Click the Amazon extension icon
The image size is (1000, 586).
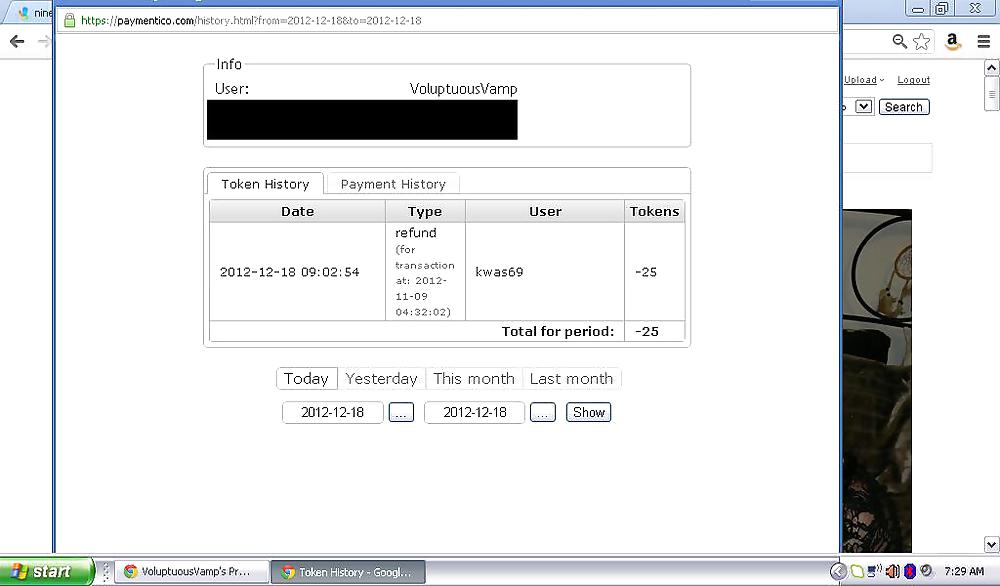(x=953, y=41)
